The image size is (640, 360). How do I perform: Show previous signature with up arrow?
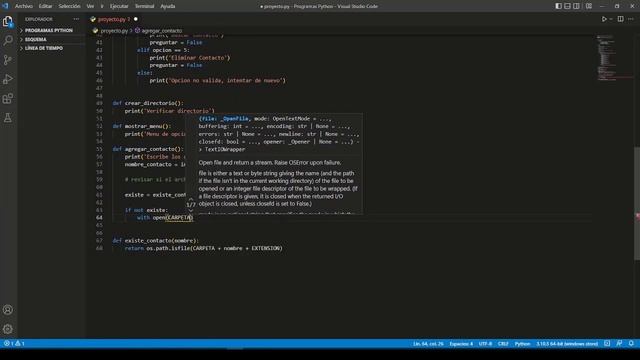[191, 199]
